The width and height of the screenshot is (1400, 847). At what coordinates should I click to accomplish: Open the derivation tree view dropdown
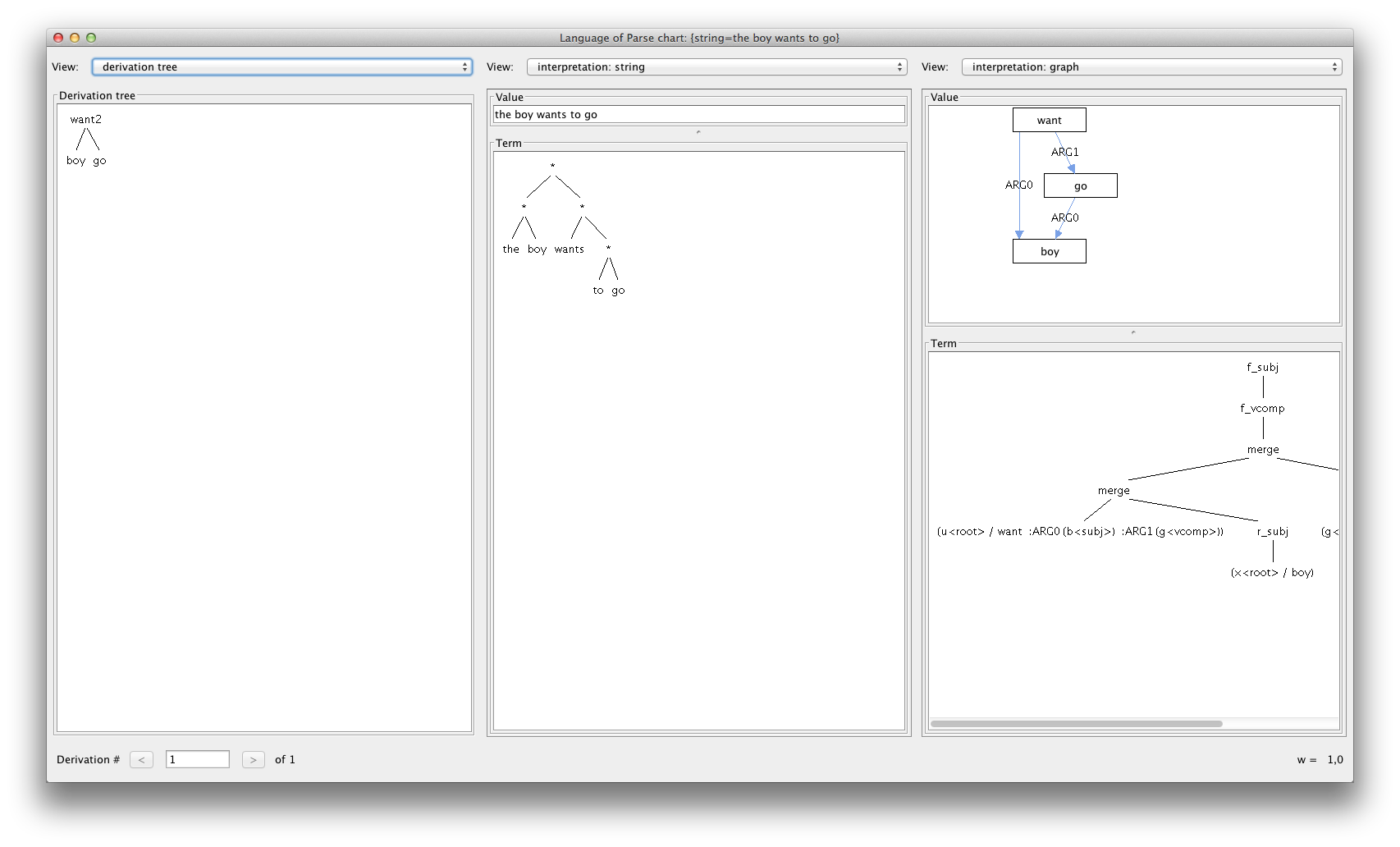coord(281,66)
